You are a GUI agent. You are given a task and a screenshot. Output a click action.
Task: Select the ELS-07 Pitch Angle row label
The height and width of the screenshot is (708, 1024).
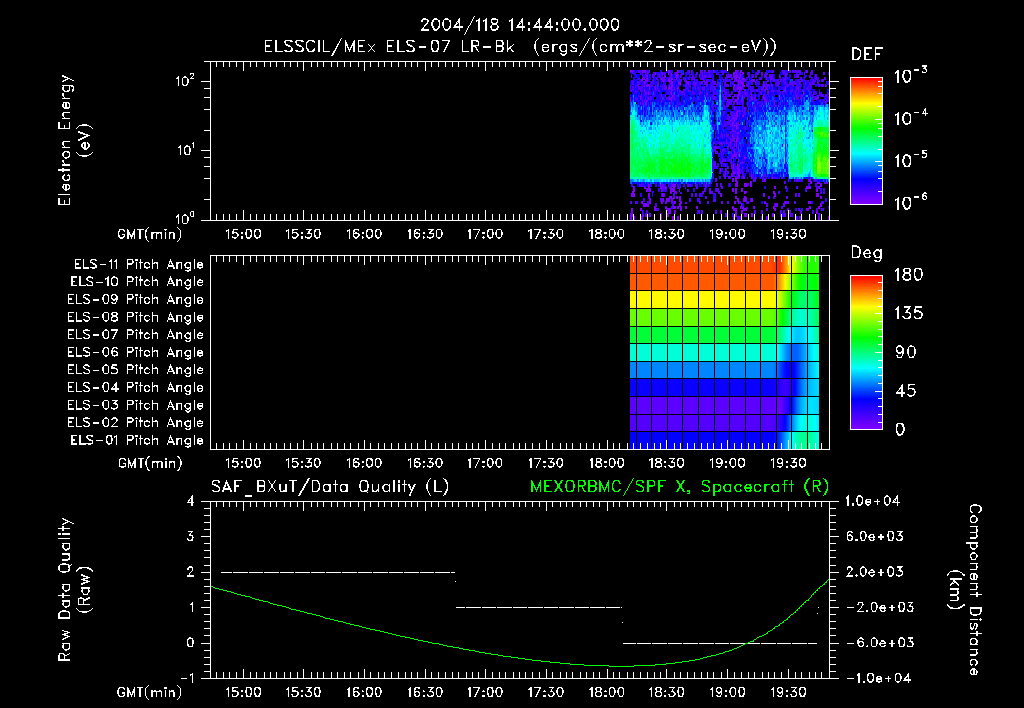pyautogui.click(x=136, y=335)
